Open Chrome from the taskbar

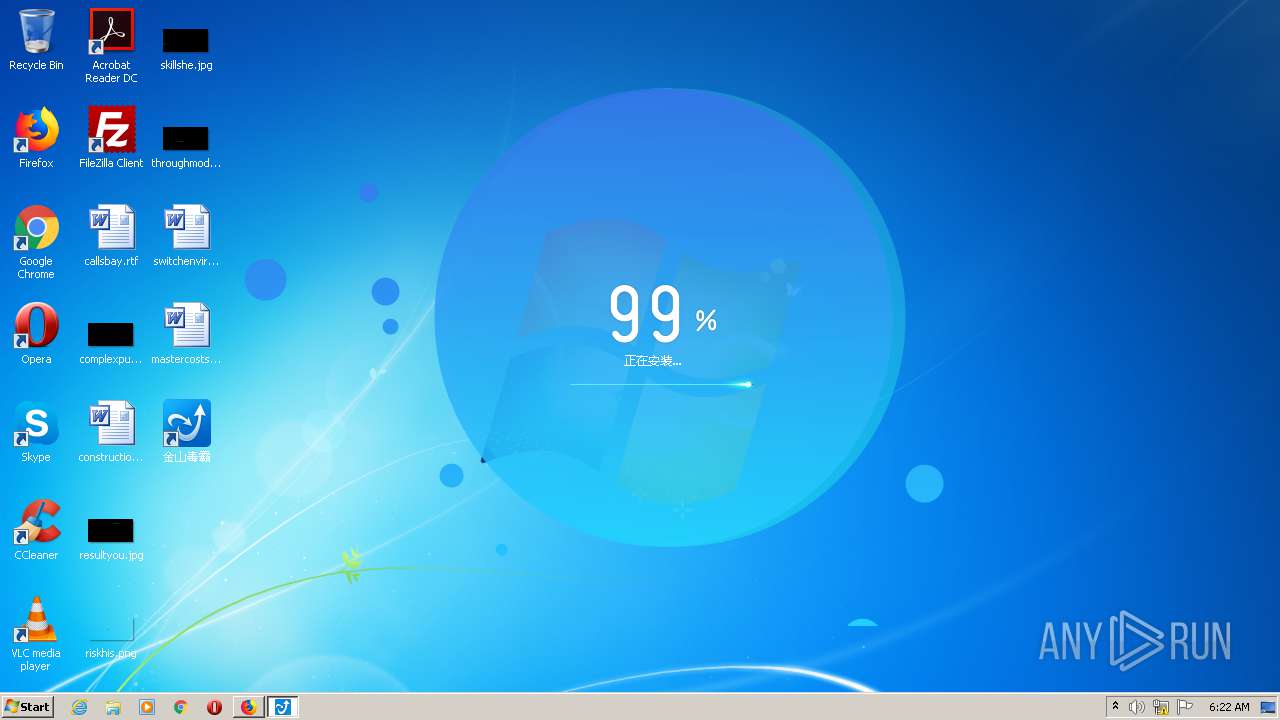pyautogui.click(x=181, y=707)
